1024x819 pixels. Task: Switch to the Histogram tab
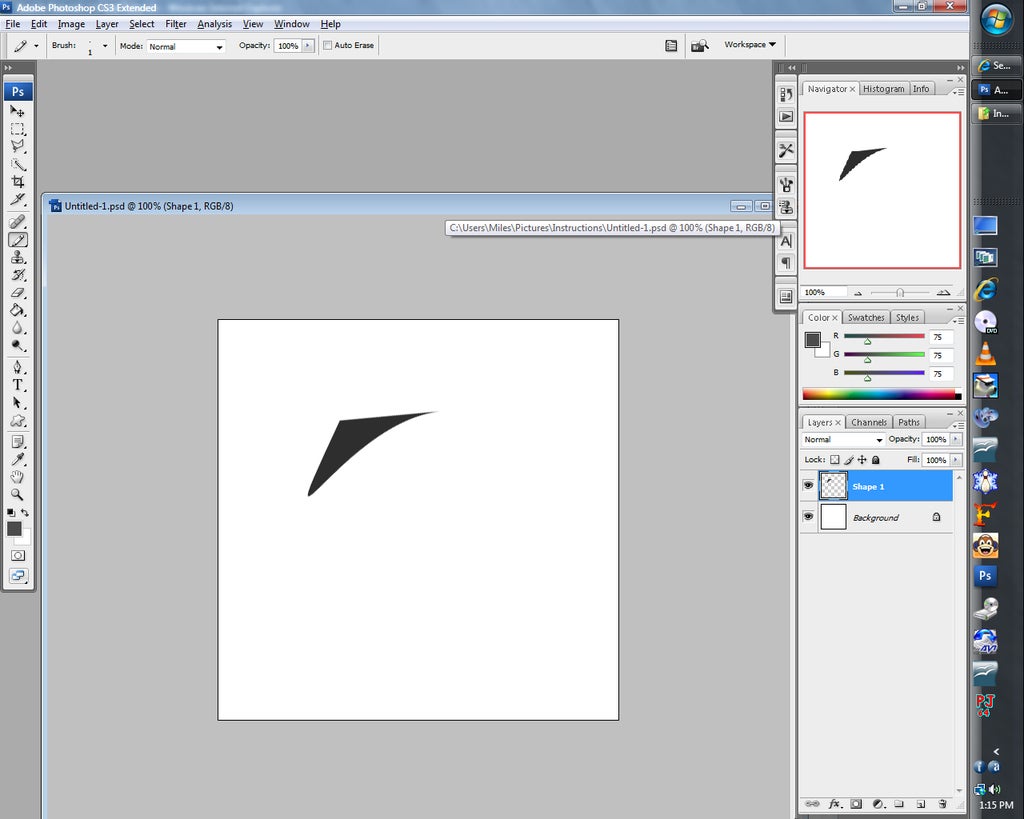click(x=884, y=88)
